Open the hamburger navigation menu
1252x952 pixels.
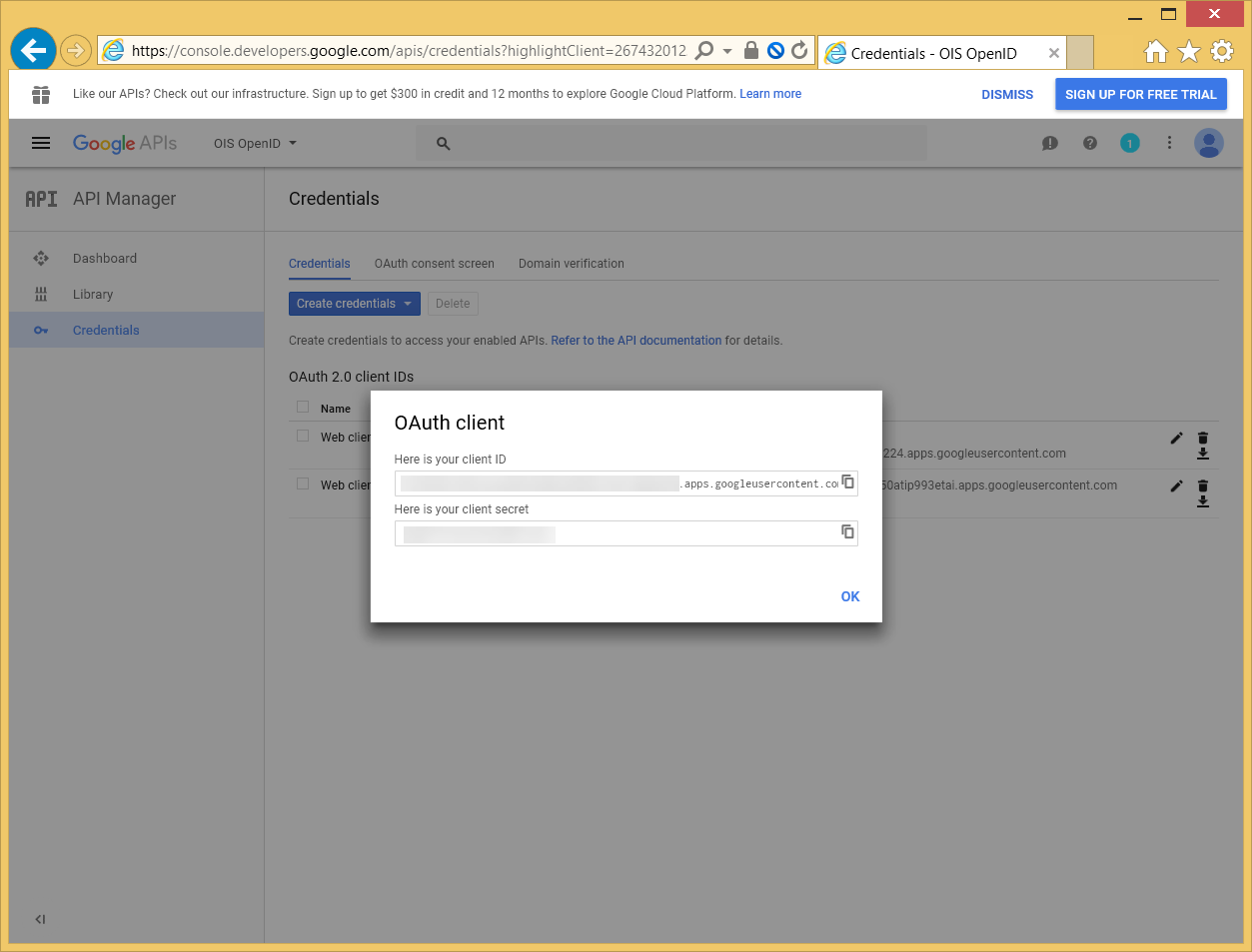[x=41, y=143]
